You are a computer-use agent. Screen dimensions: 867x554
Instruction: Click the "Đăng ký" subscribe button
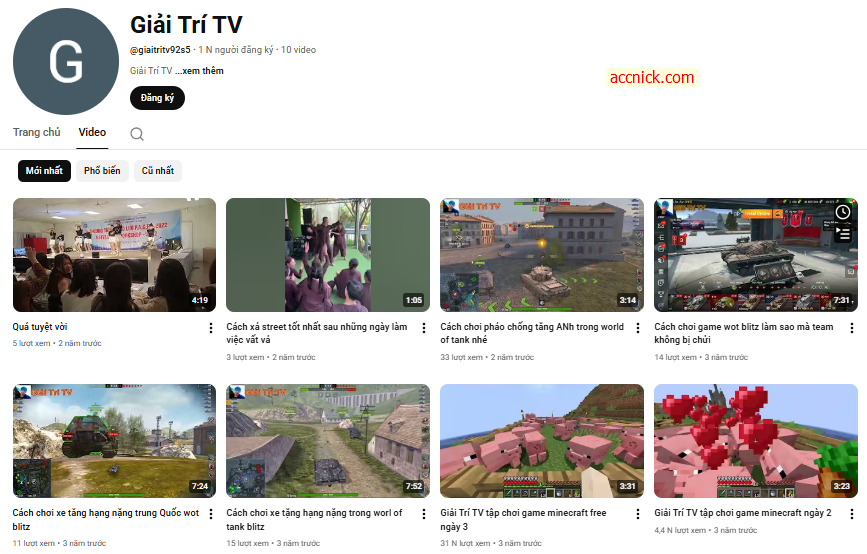[x=157, y=98]
